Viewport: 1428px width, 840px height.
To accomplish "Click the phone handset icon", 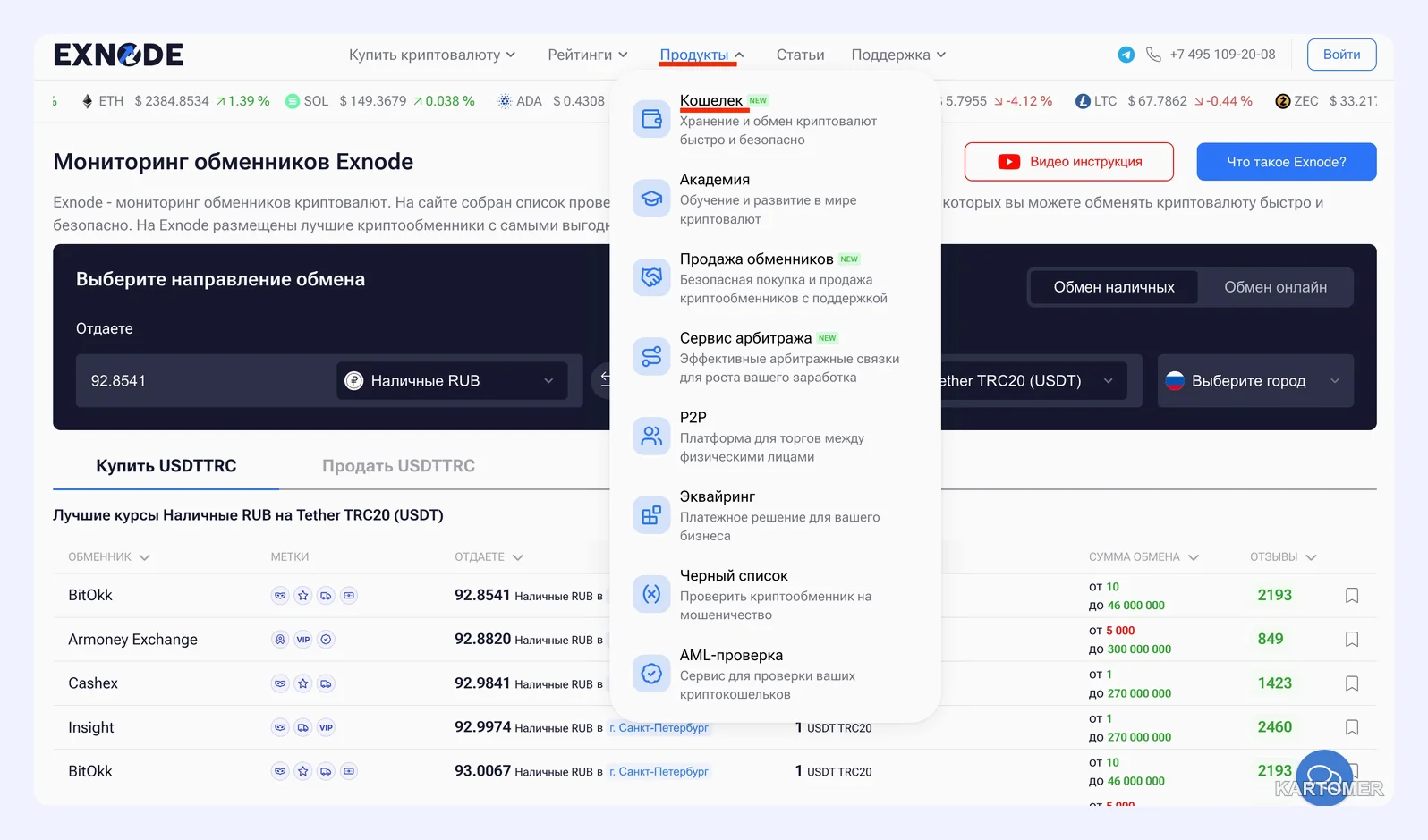I will tap(1153, 55).
